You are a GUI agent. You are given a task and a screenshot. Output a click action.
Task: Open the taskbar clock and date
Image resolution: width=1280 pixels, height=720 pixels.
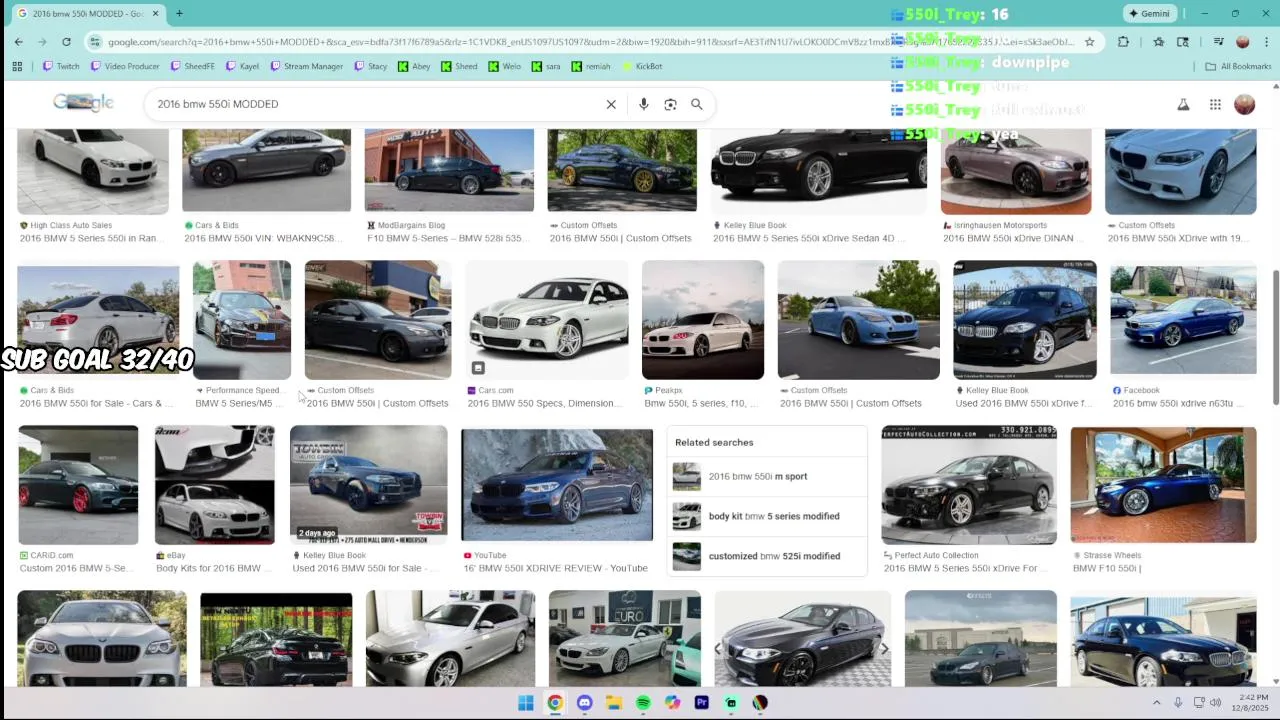(x=1249, y=703)
